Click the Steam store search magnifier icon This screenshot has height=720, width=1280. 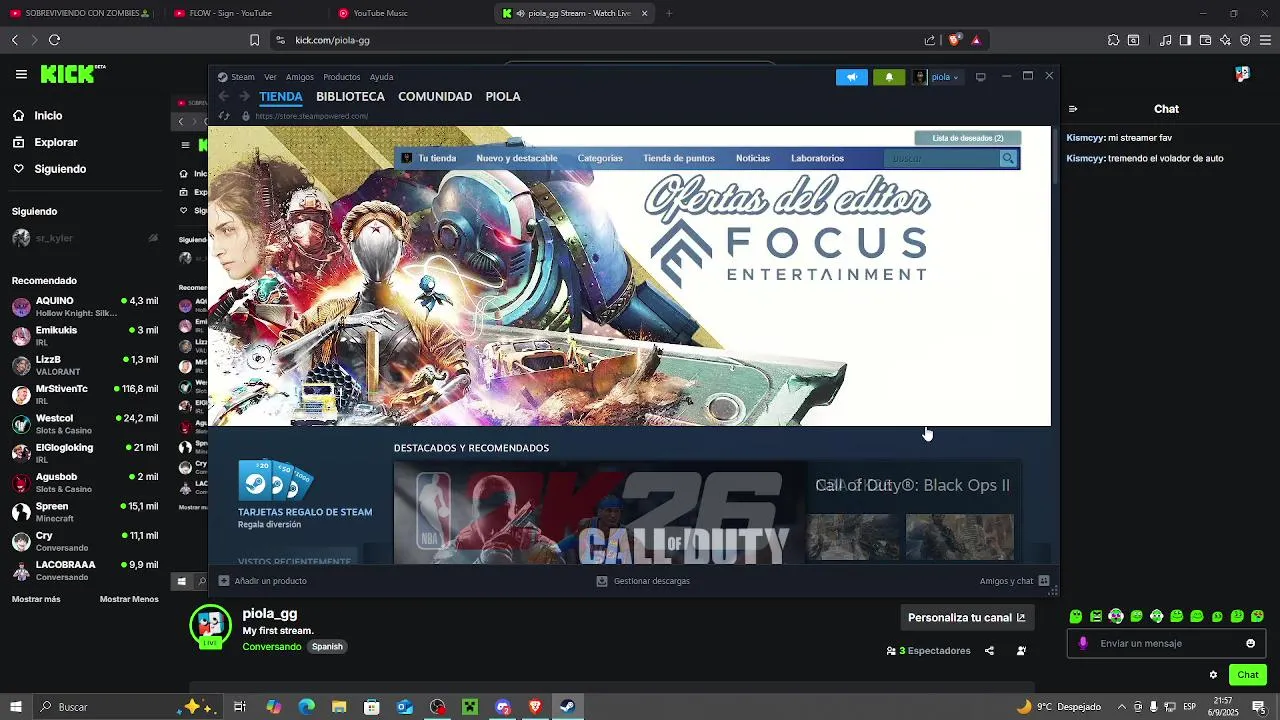pos(1008,158)
